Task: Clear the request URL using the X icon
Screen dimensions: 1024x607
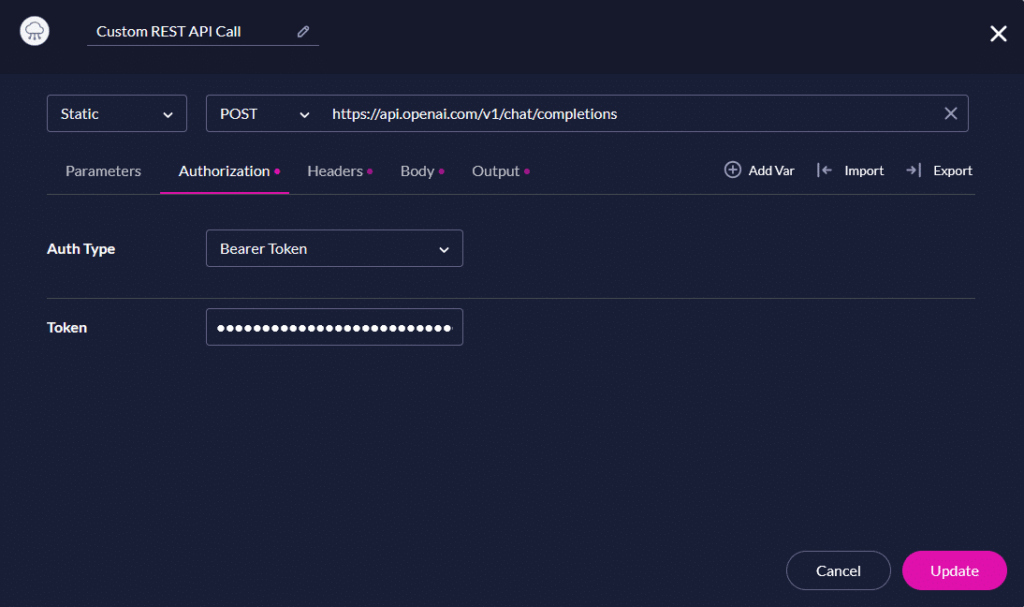Action: (x=950, y=113)
